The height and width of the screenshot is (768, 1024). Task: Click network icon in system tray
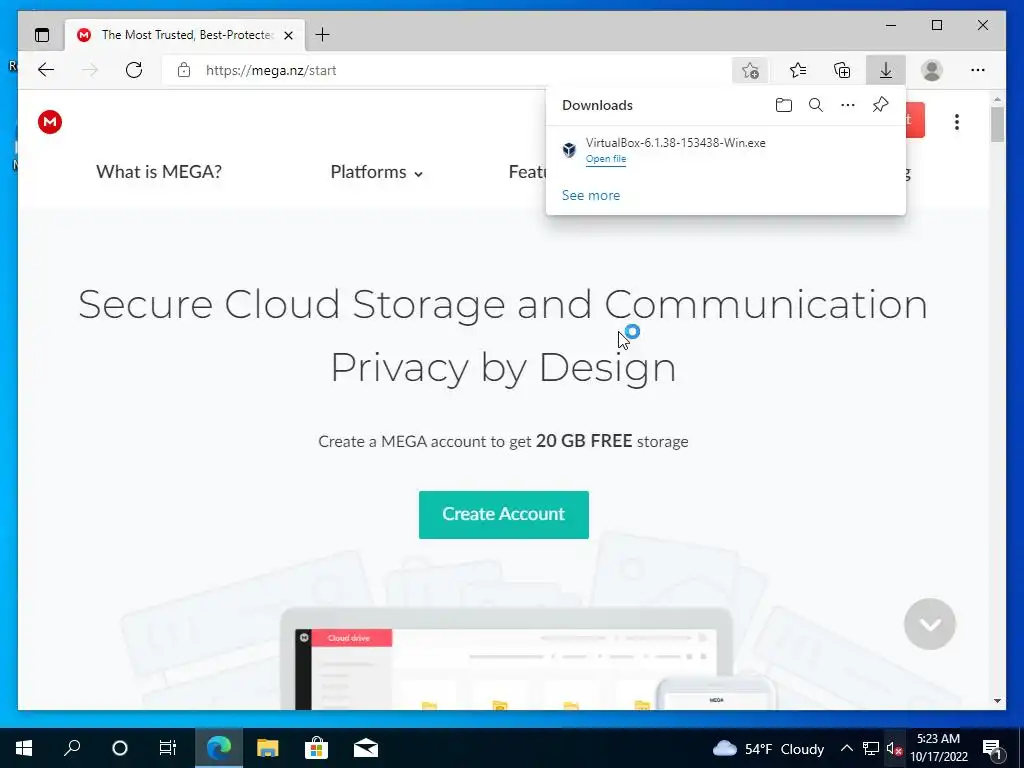pyautogui.click(x=871, y=748)
